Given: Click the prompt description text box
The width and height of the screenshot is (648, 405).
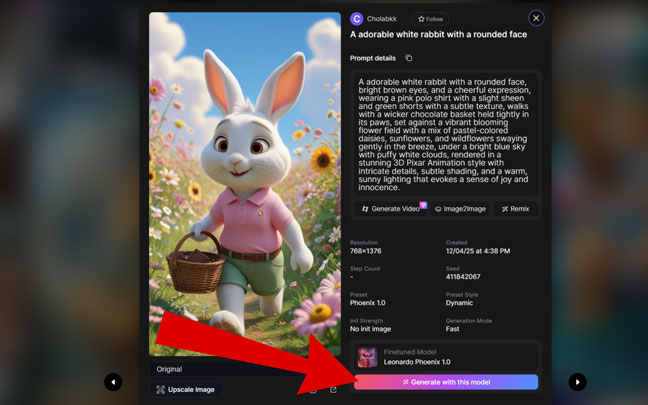Looking at the screenshot, I should click(445, 135).
